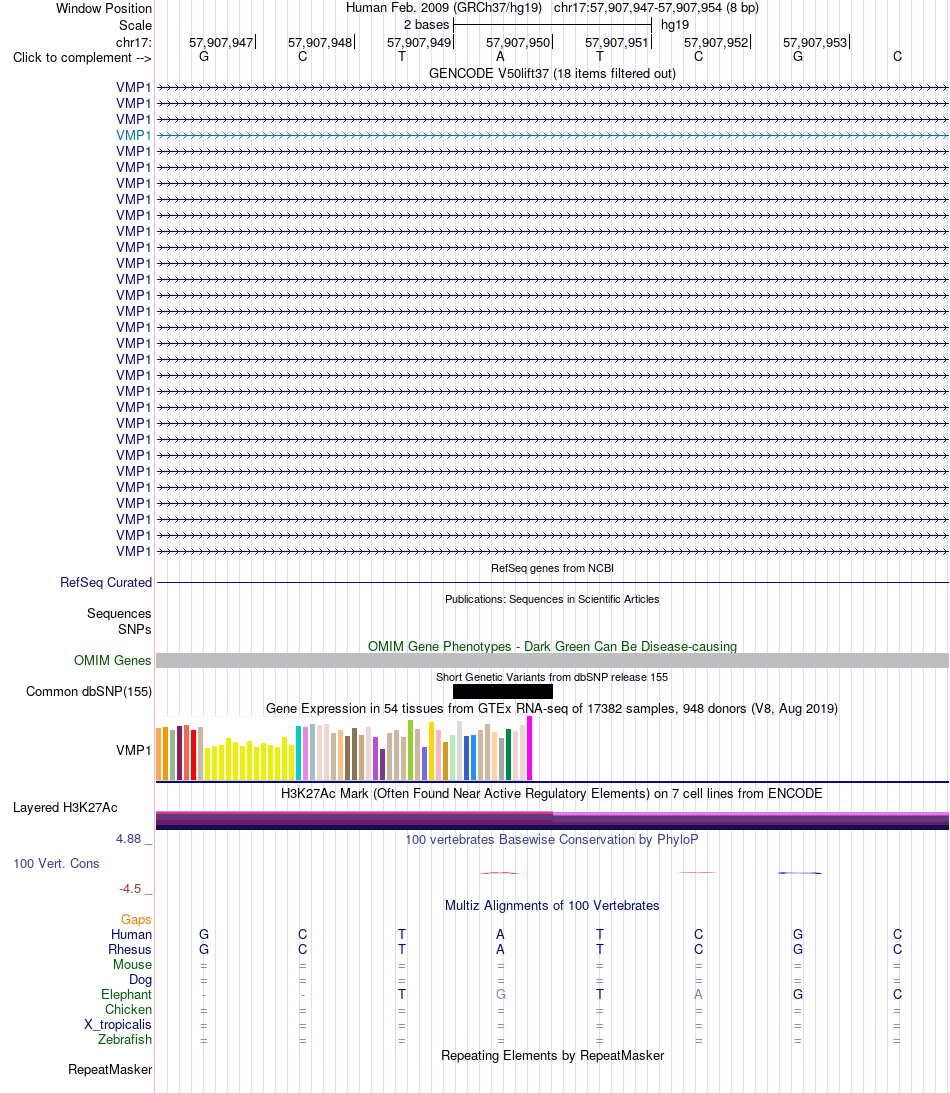Screen dimensions: 950x1093
Task: Click the gray OMIM Genes bar
Action: 552,660
